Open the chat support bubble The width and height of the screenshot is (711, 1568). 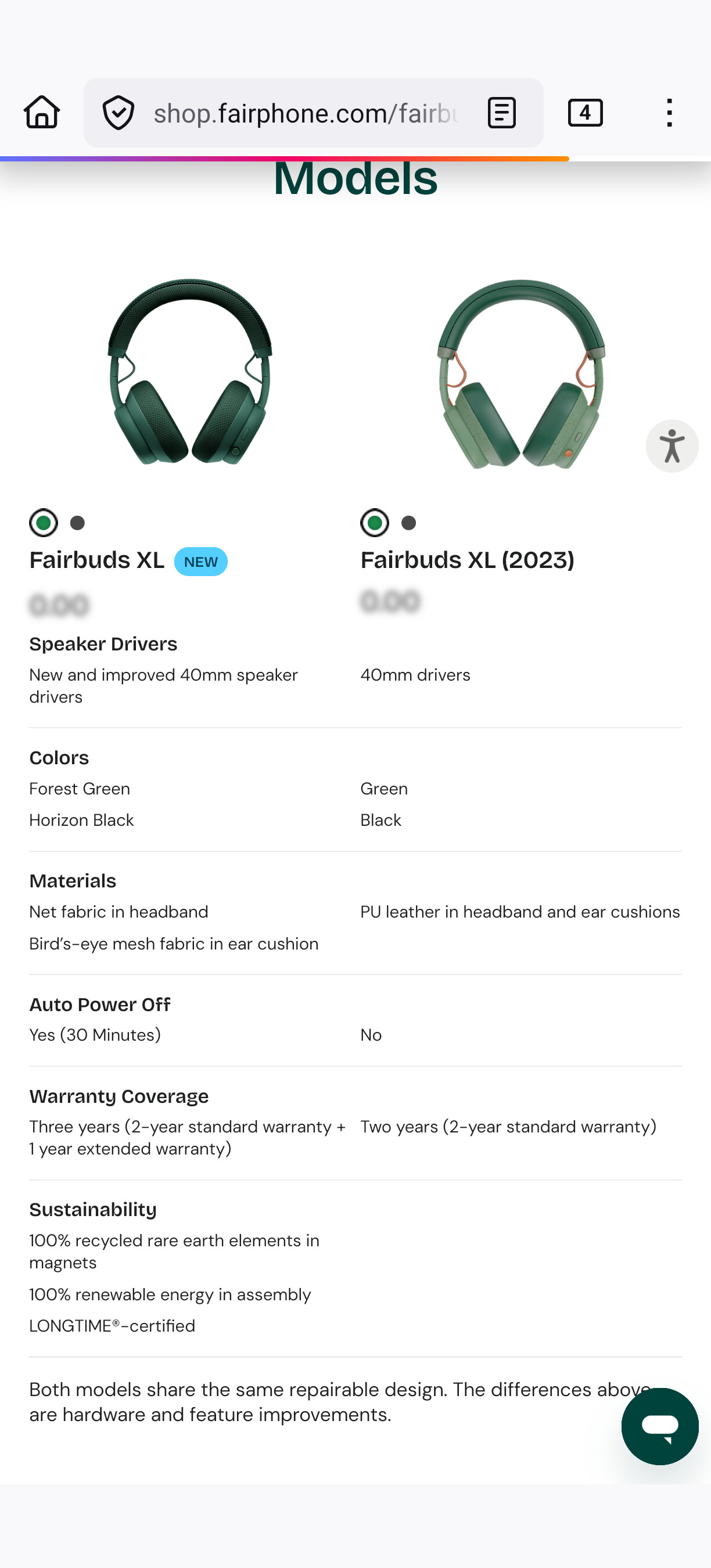coord(659,1426)
